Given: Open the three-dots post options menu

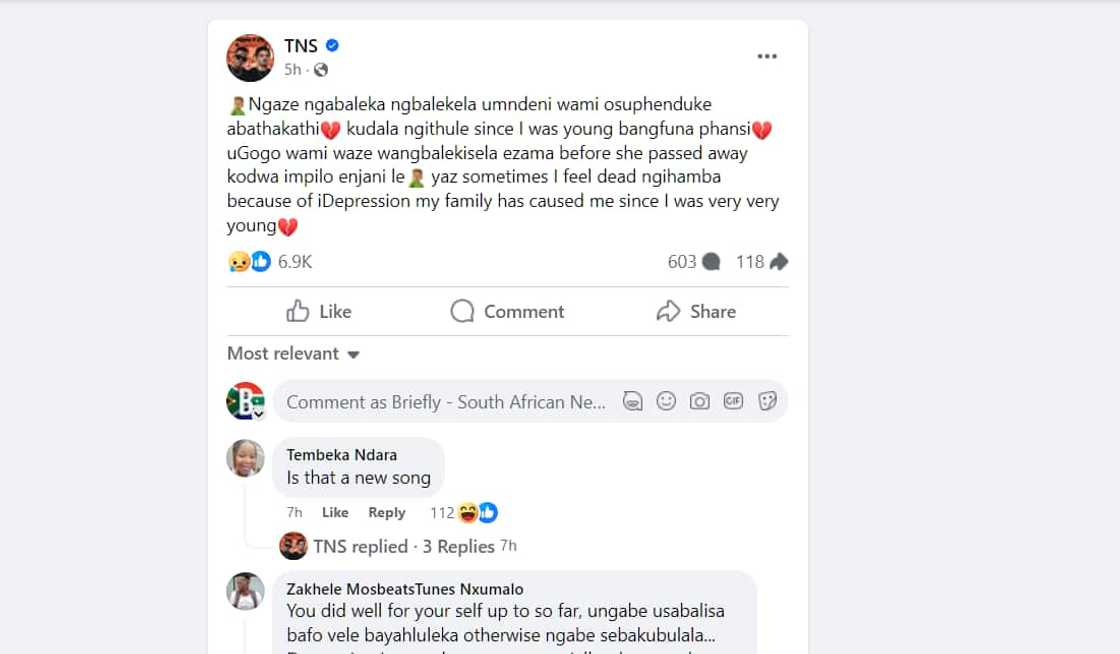Looking at the screenshot, I should [x=767, y=57].
